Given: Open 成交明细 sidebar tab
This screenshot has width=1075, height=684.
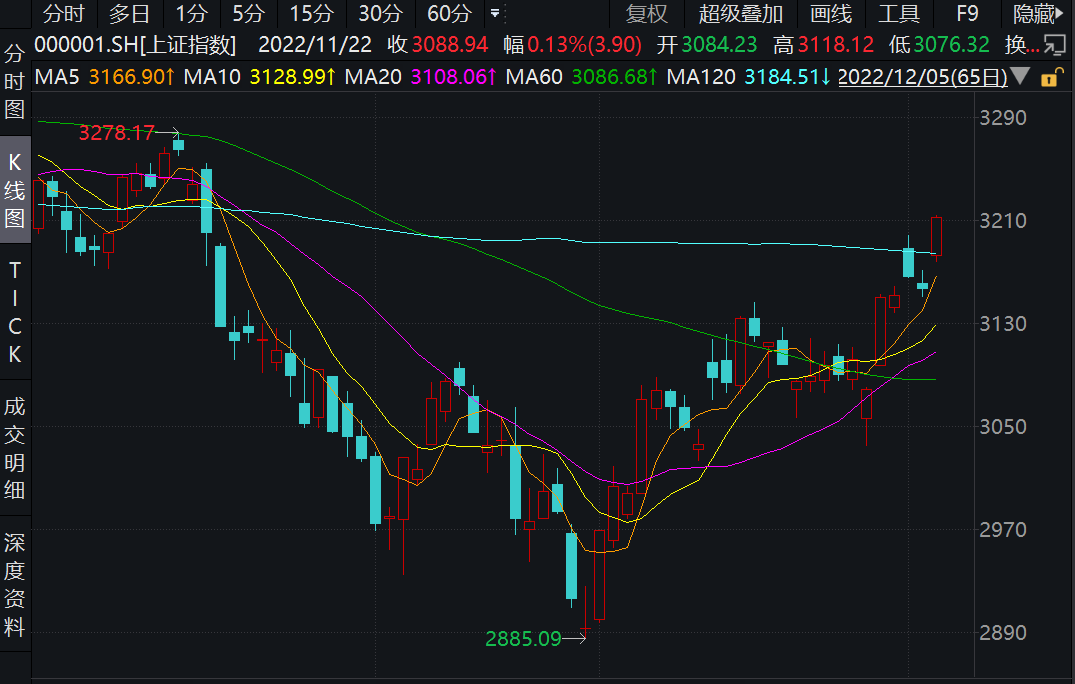Looking at the screenshot, I should coord(14,448).
